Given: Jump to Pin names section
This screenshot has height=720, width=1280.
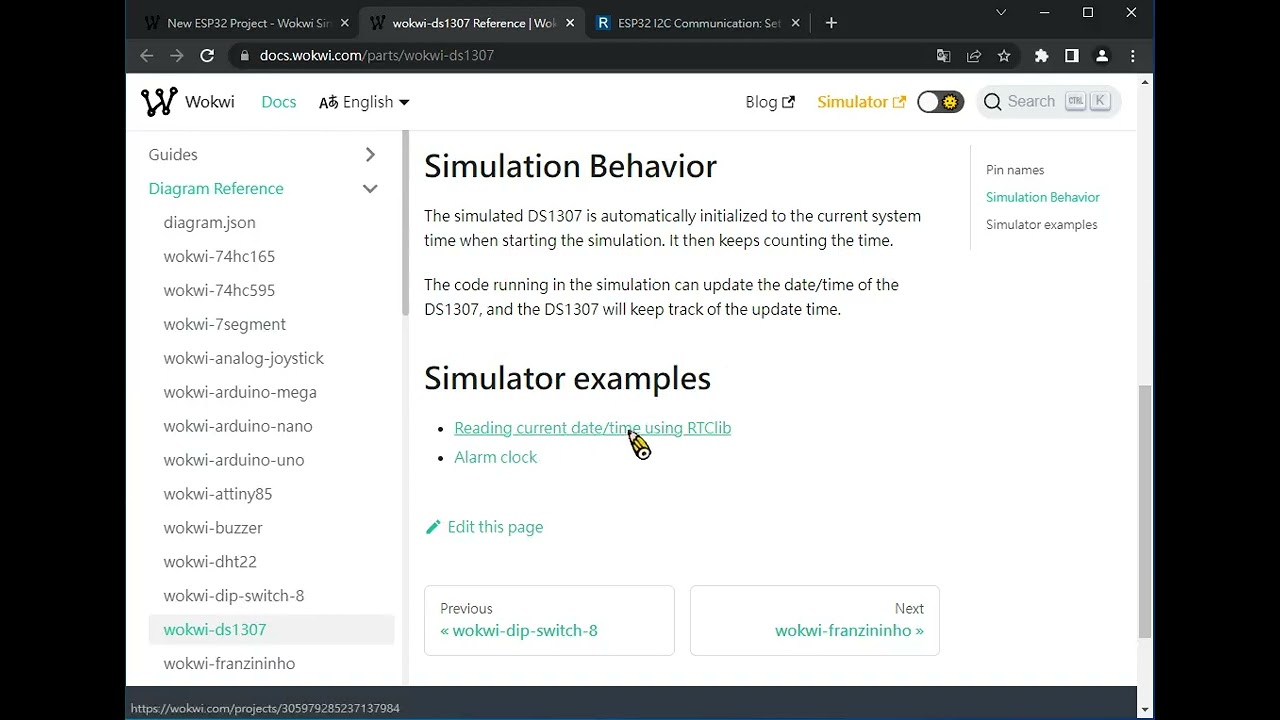Looking at the screenshot, I should click(x=1015, y=170).
